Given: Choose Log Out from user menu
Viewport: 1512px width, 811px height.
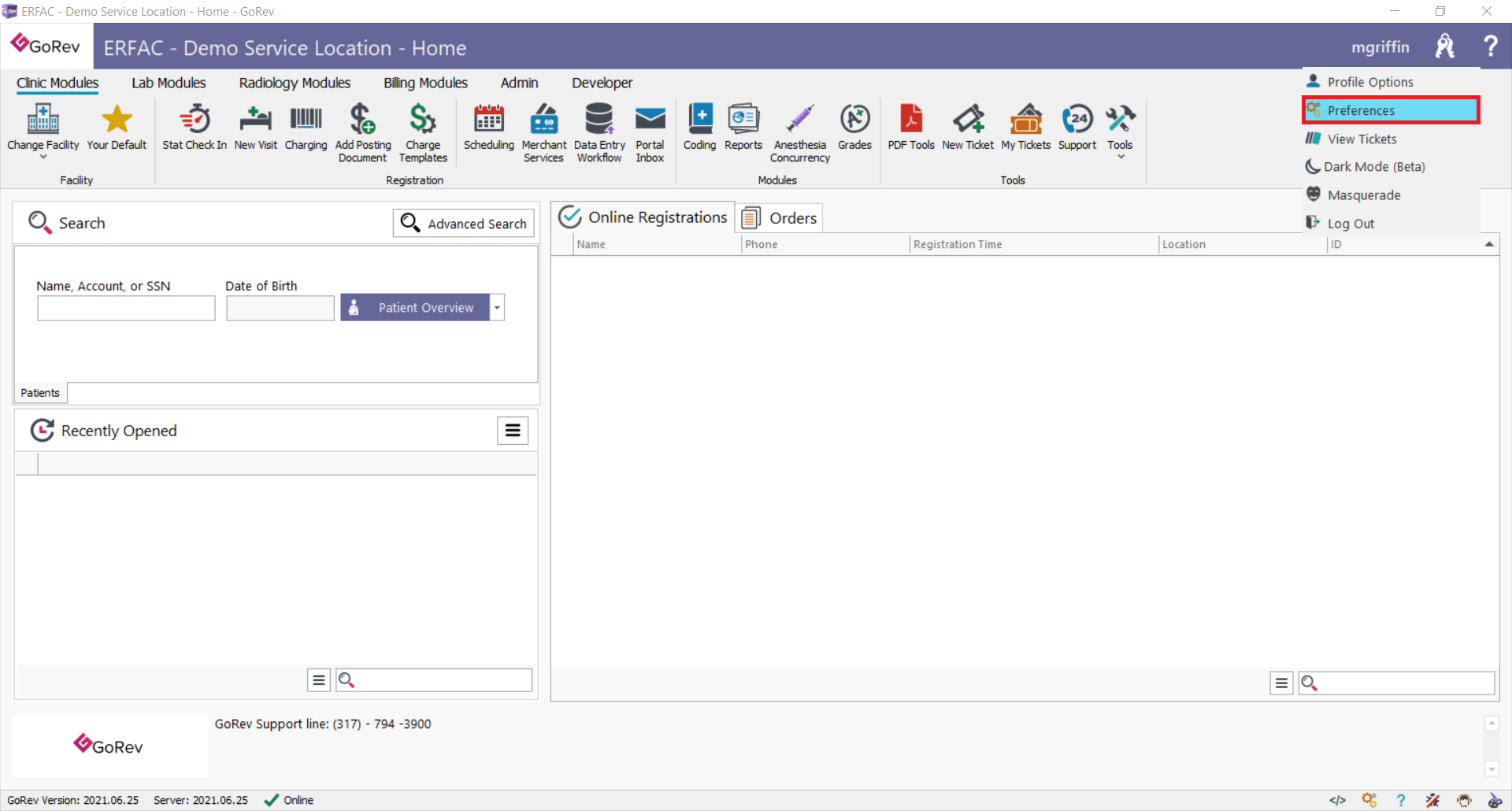Looking at the screenshot, I should pyautogui.click(x=1391, y=224).
